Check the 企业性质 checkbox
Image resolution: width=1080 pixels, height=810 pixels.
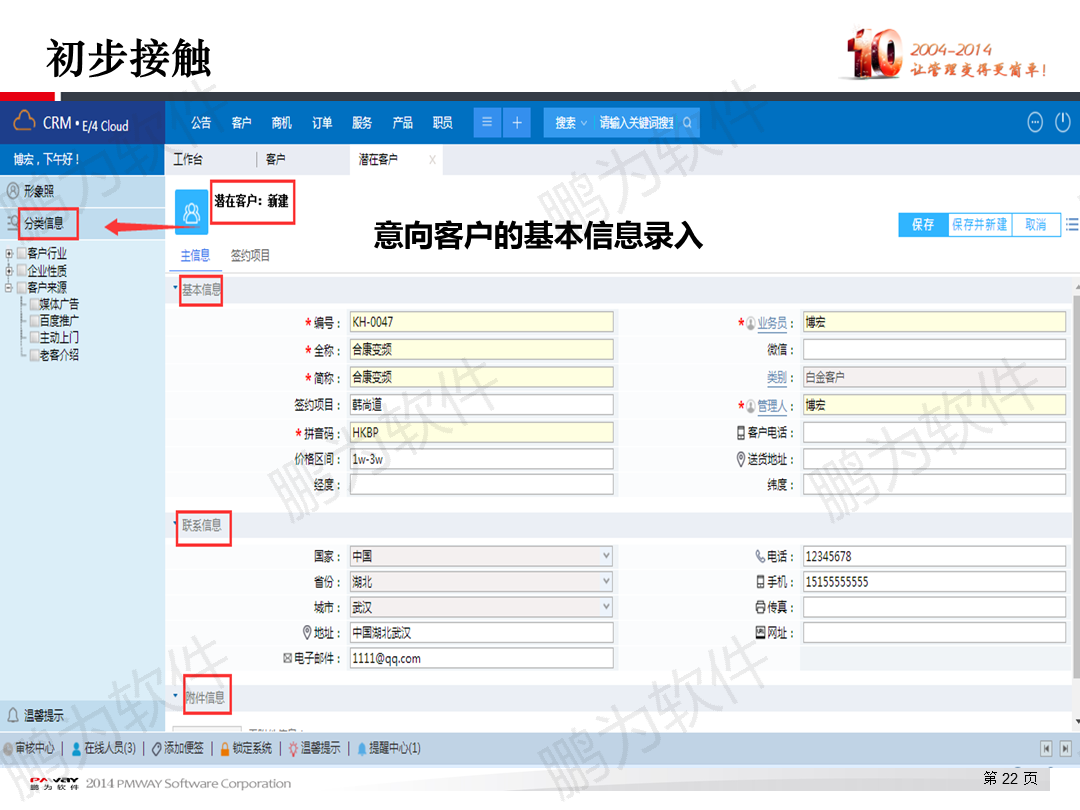(x=21, y=270)
